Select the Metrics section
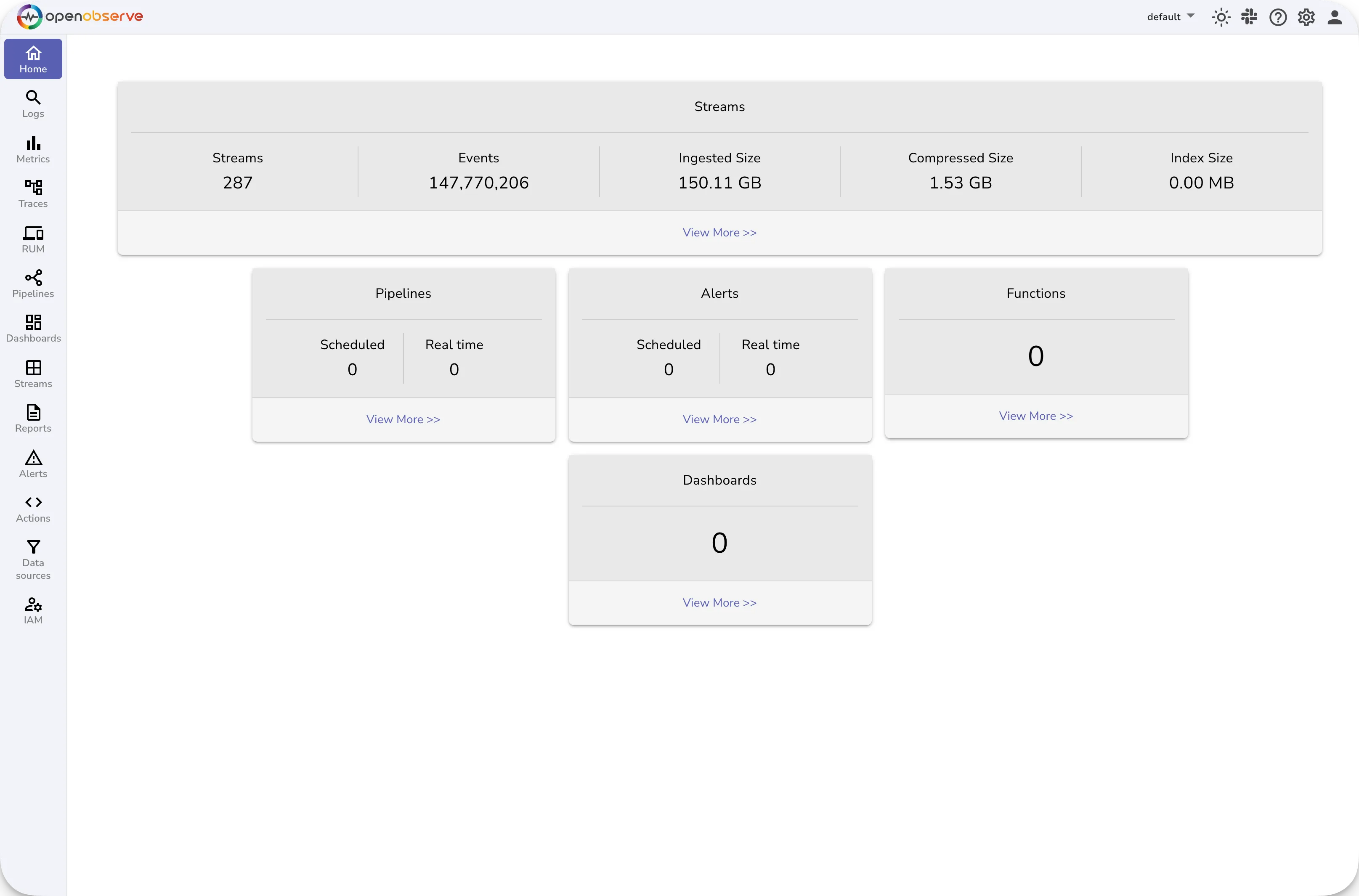Screen dimensions: 1359x896 (32, 149)
